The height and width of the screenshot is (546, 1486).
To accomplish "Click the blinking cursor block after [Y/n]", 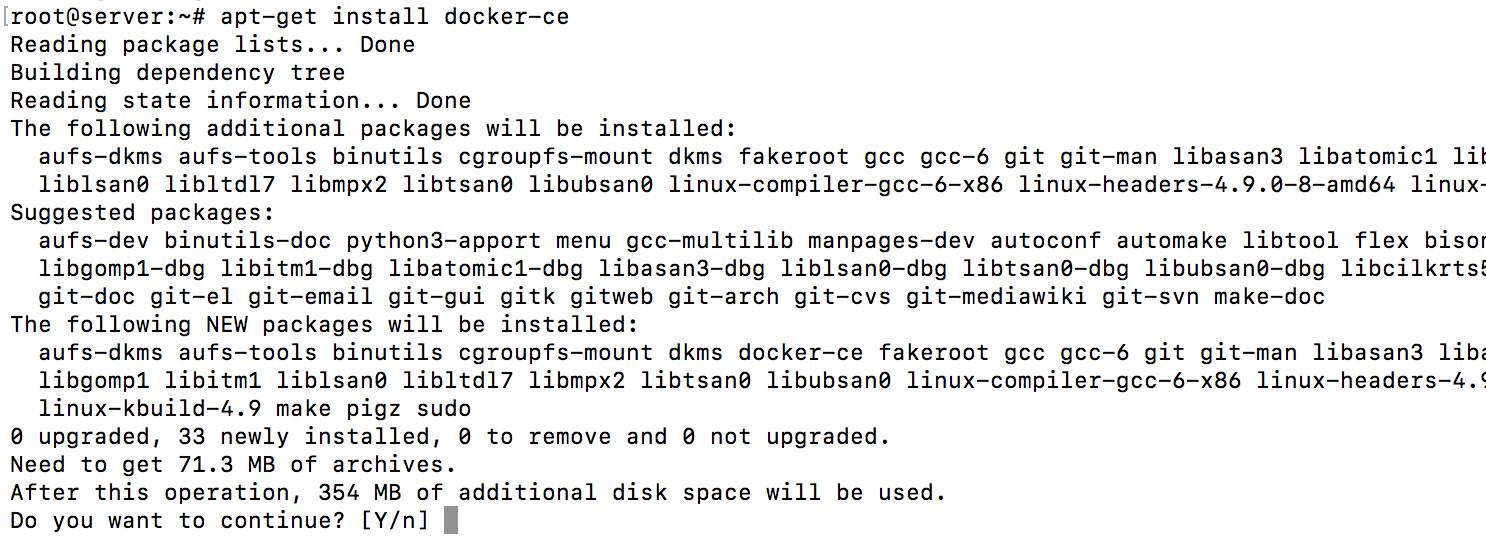I will pos(450,520).
